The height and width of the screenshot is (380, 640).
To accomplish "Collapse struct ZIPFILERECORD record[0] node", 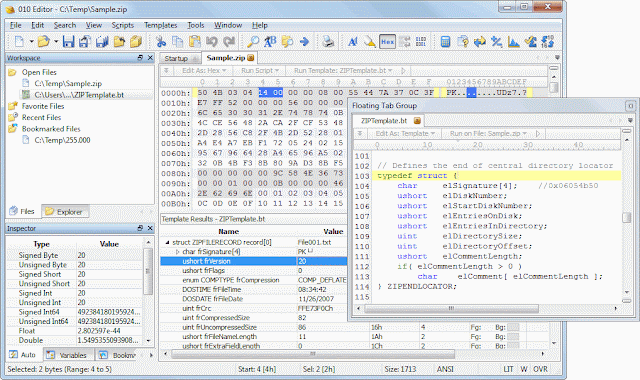I will coord(167,242).
